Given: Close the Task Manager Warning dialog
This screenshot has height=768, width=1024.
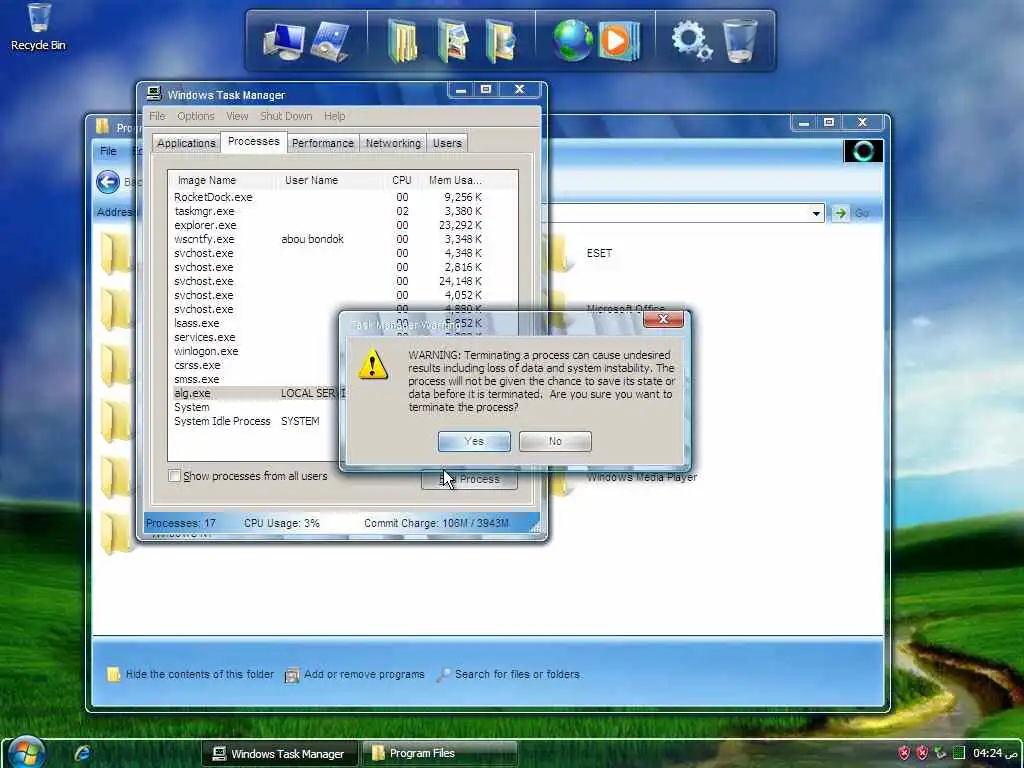Looking at the screenshot, I should [x=664, y=319].
